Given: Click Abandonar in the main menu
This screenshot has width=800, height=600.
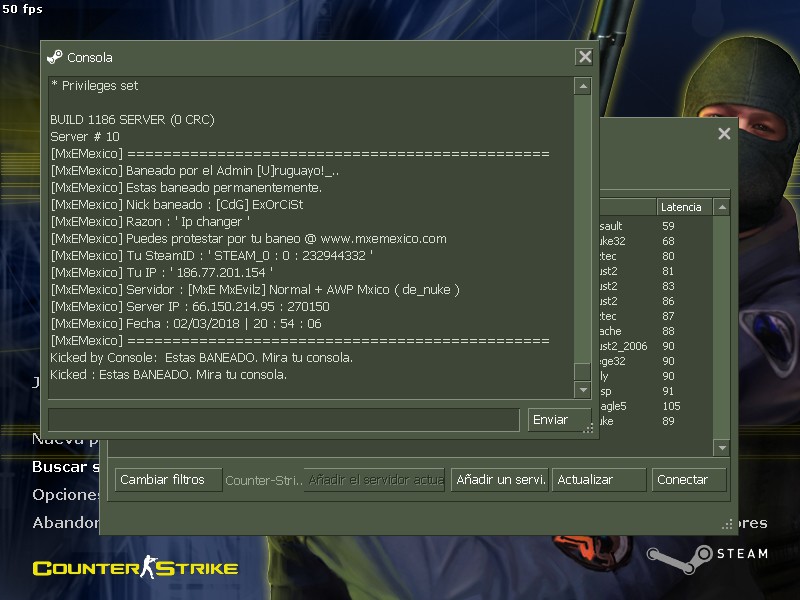Looking at the screenshot, I should [65, 522].
